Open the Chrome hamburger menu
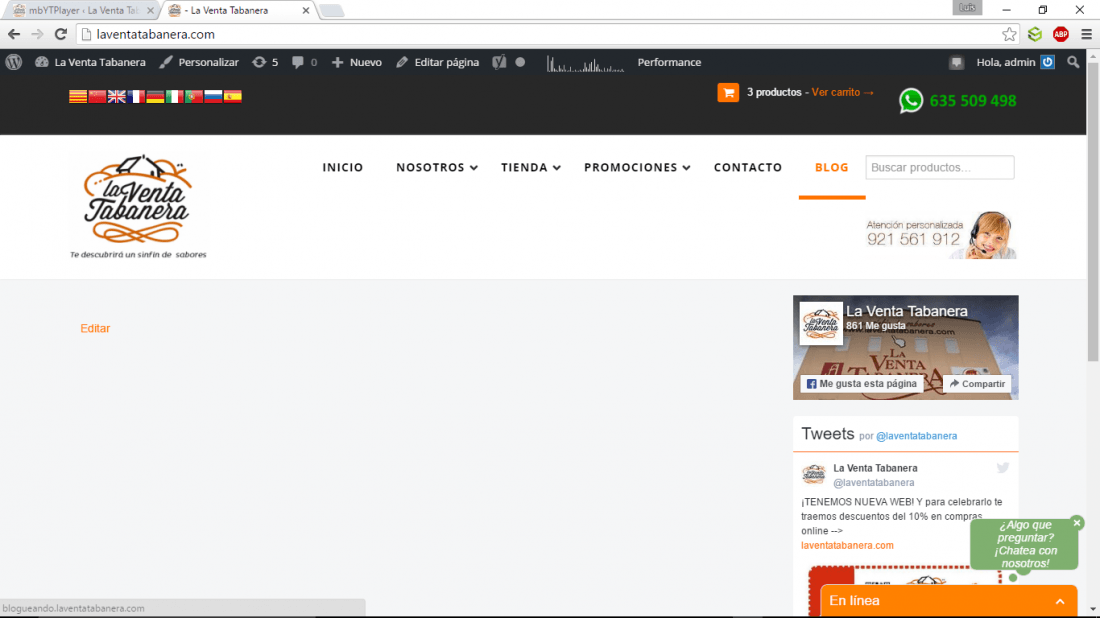This screenshot has width=1100, height=618. [1086, 34]
